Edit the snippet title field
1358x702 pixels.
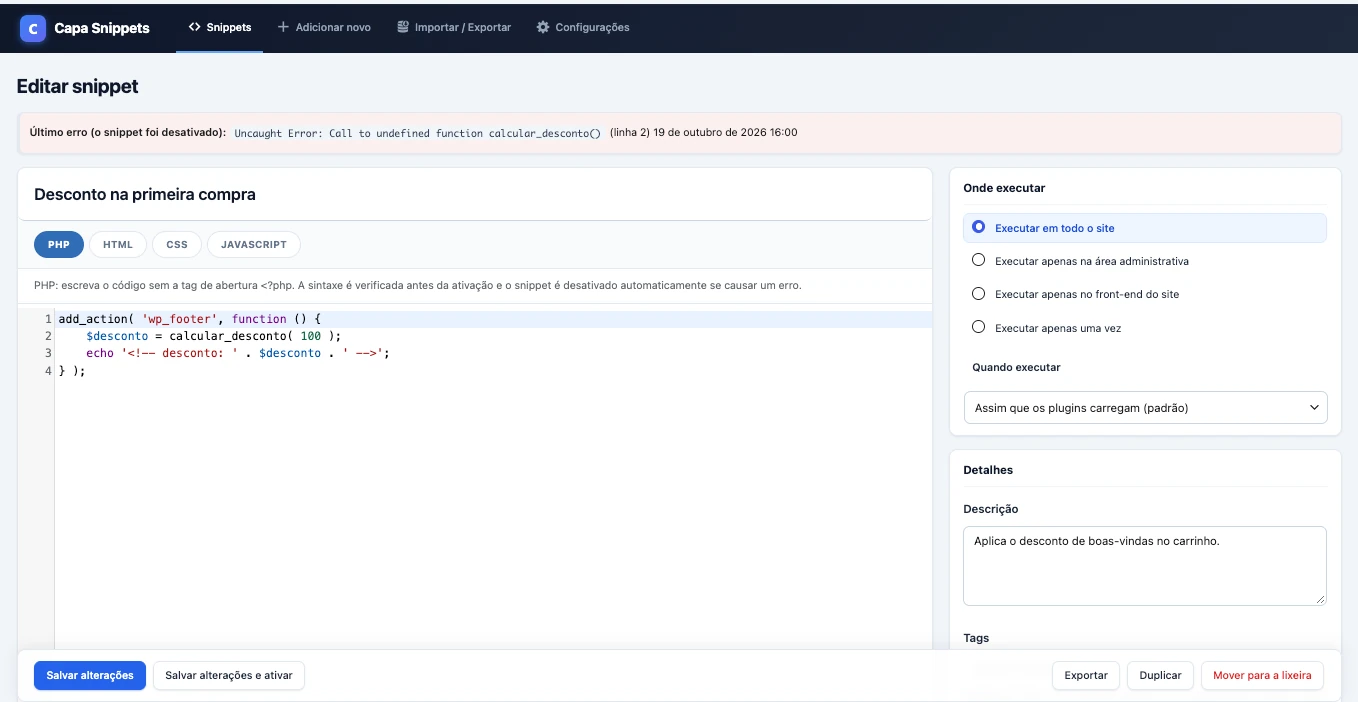pos(475,195)
